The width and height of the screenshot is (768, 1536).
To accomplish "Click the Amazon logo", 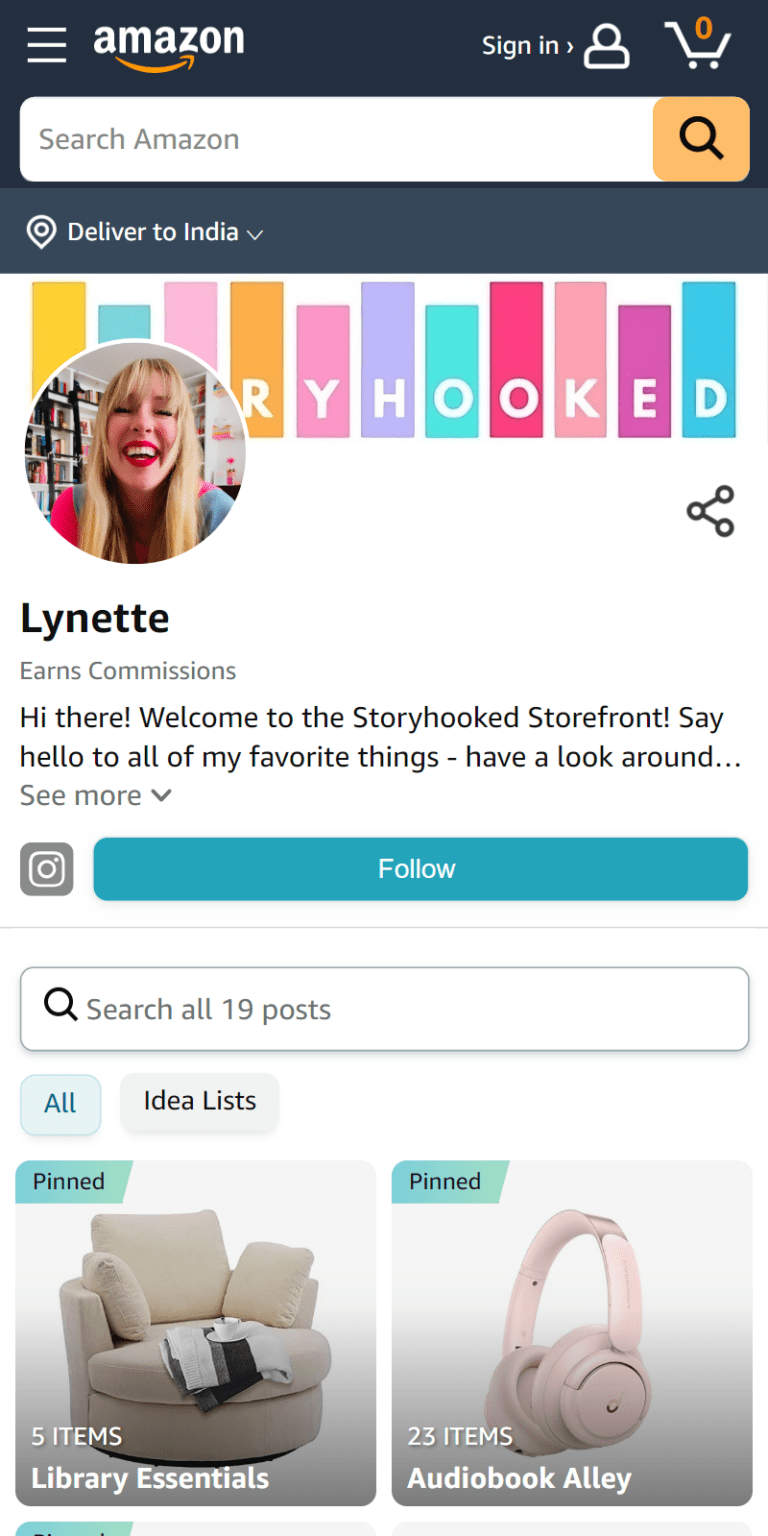I will tap(168, 46).
